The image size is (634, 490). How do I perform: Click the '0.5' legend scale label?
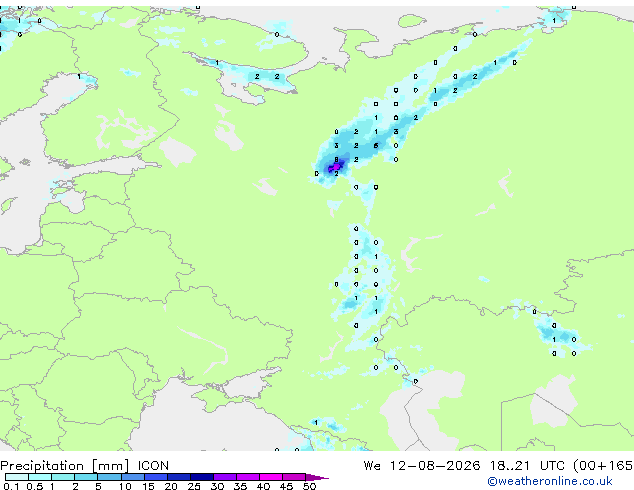pos(34,486)
